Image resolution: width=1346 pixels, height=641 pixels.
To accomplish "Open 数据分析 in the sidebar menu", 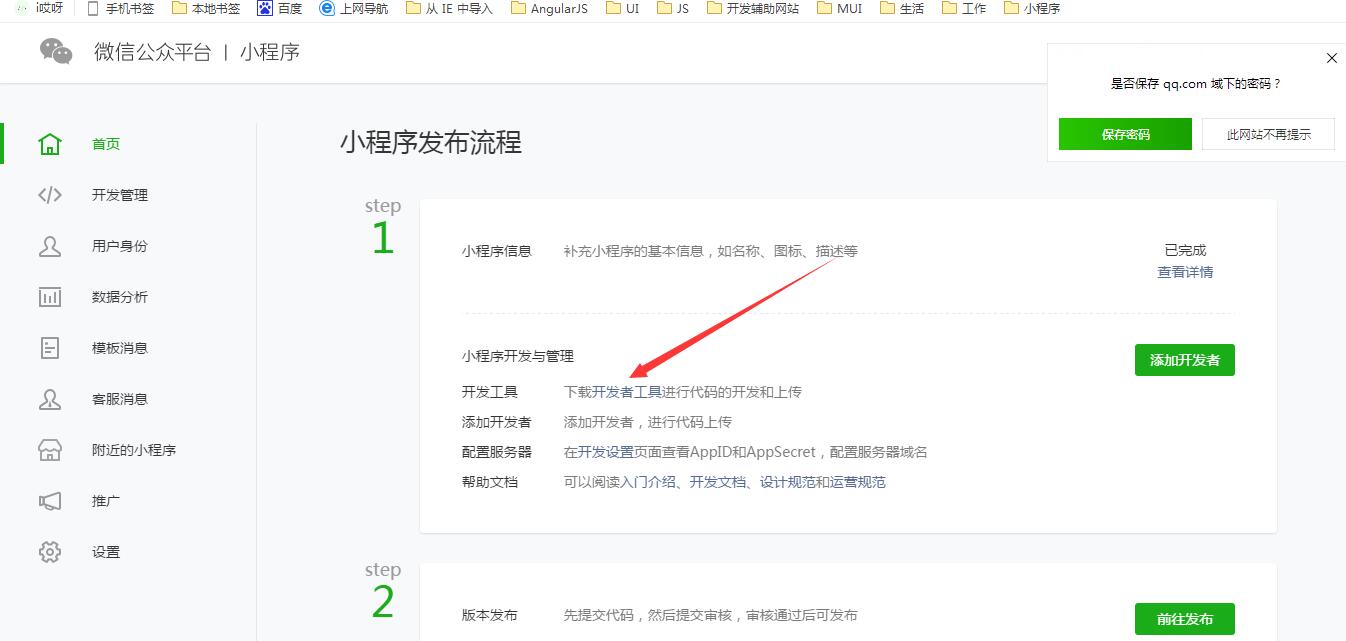I will click(x=120, y=297).
